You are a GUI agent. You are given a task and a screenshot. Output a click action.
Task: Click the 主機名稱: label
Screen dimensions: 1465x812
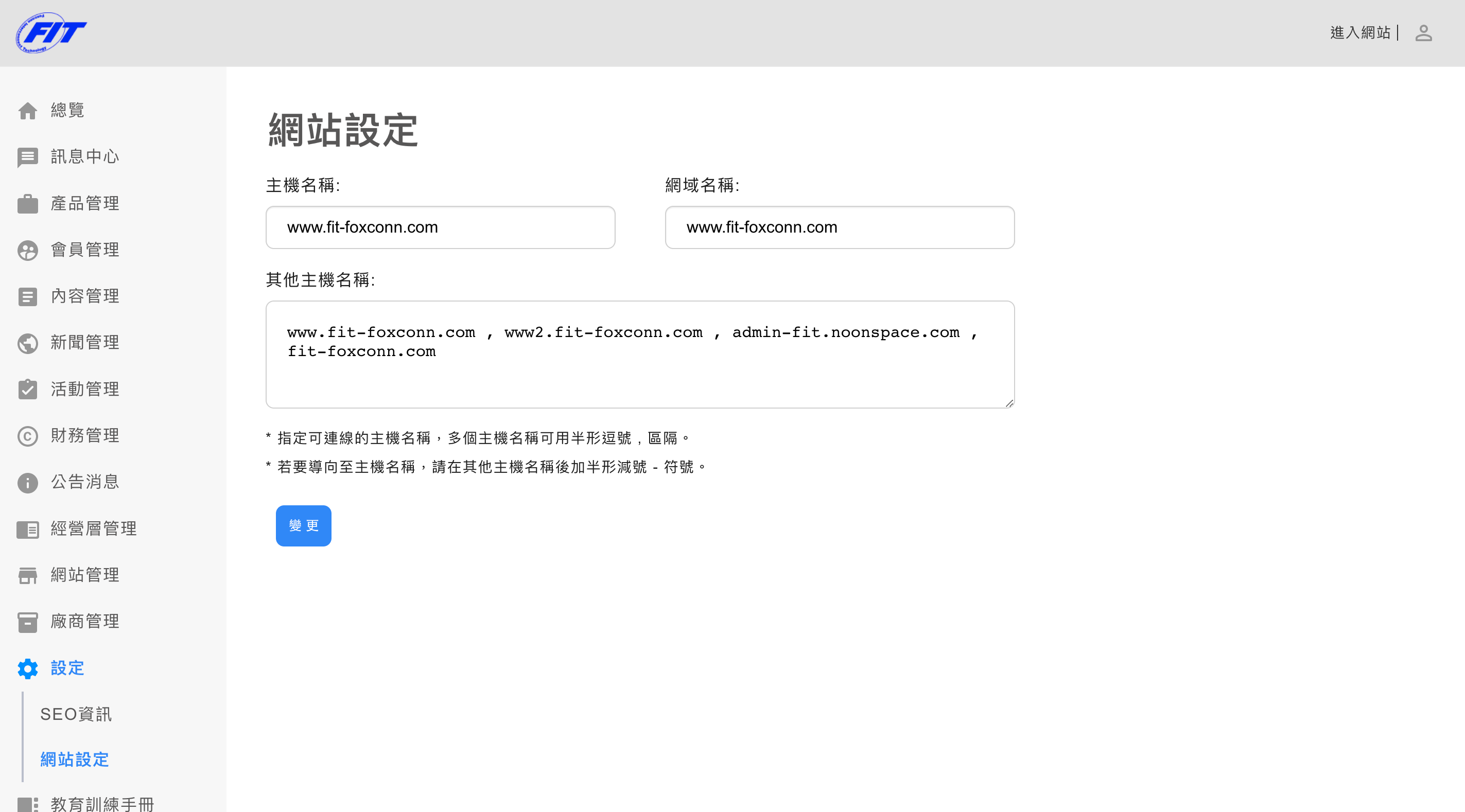coord(303,185)
